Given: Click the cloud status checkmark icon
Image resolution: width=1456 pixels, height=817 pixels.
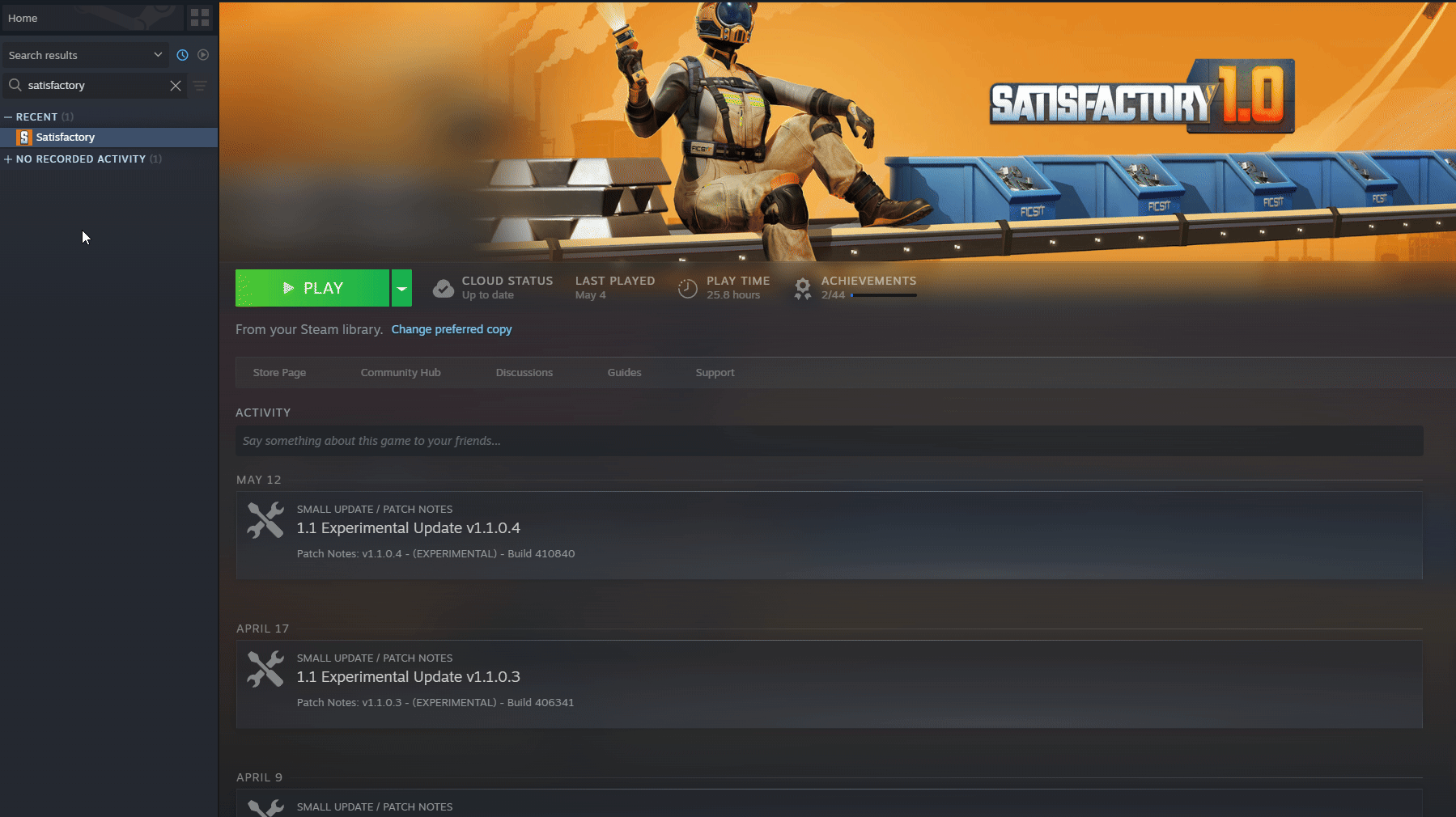Looking at the screenshot, I should pos(444,288).
